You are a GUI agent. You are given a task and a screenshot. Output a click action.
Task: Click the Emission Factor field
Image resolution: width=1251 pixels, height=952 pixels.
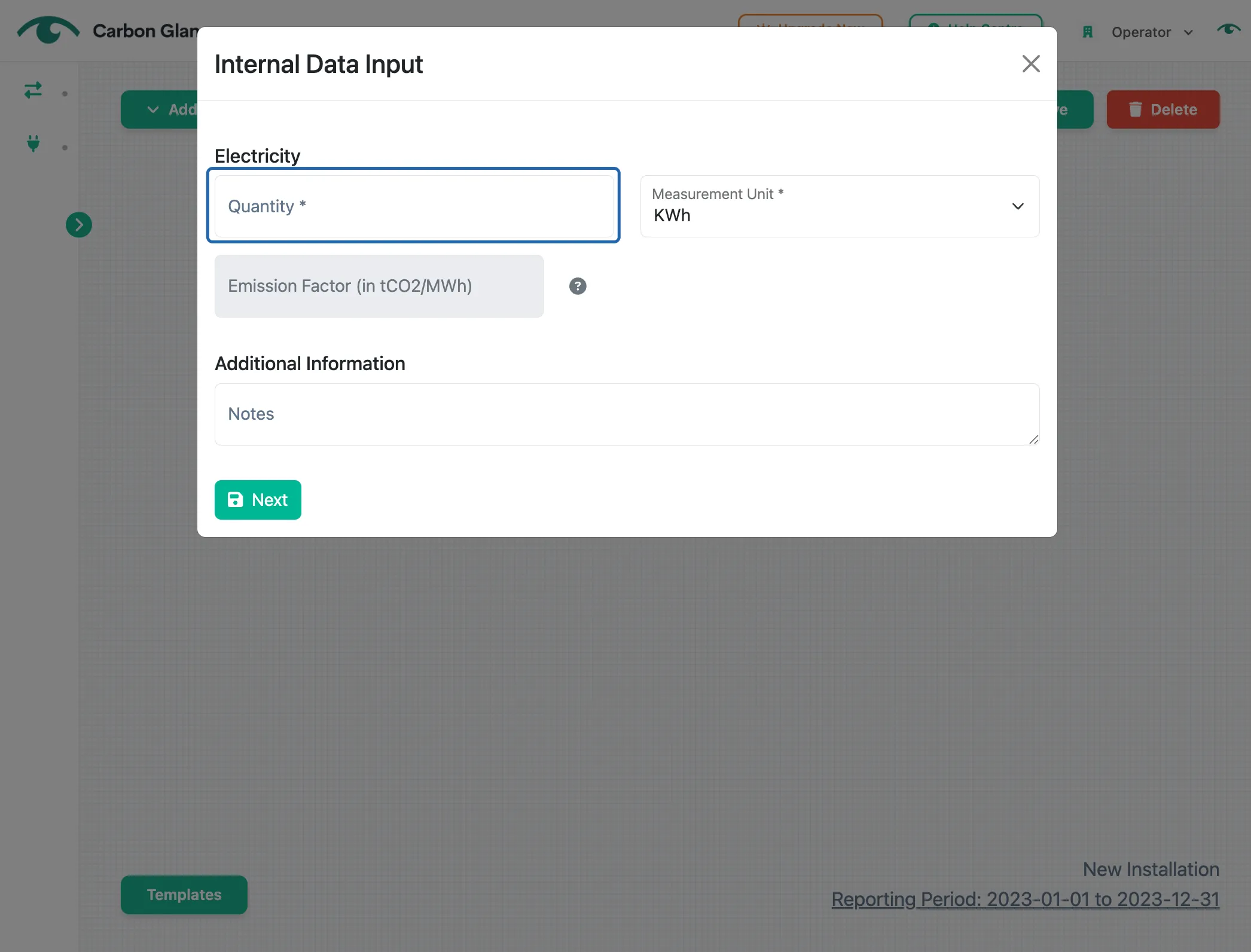click(379, 286)
